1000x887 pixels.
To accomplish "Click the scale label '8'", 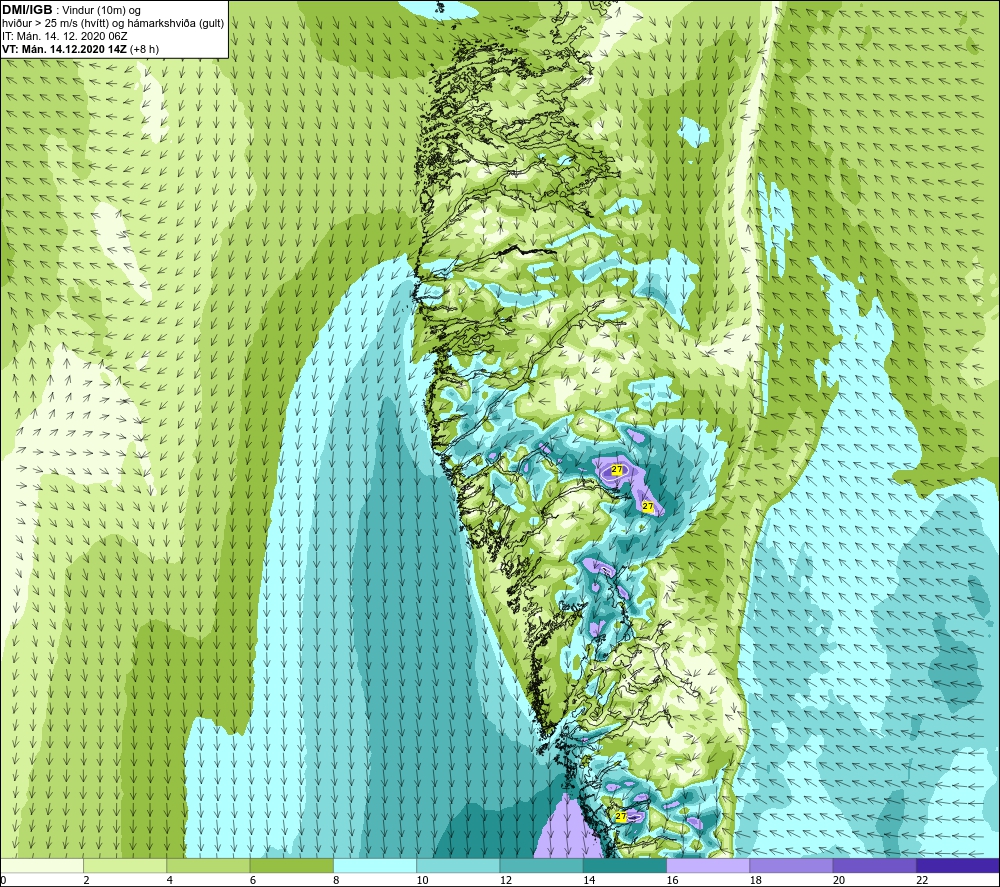I will (336, 881).
